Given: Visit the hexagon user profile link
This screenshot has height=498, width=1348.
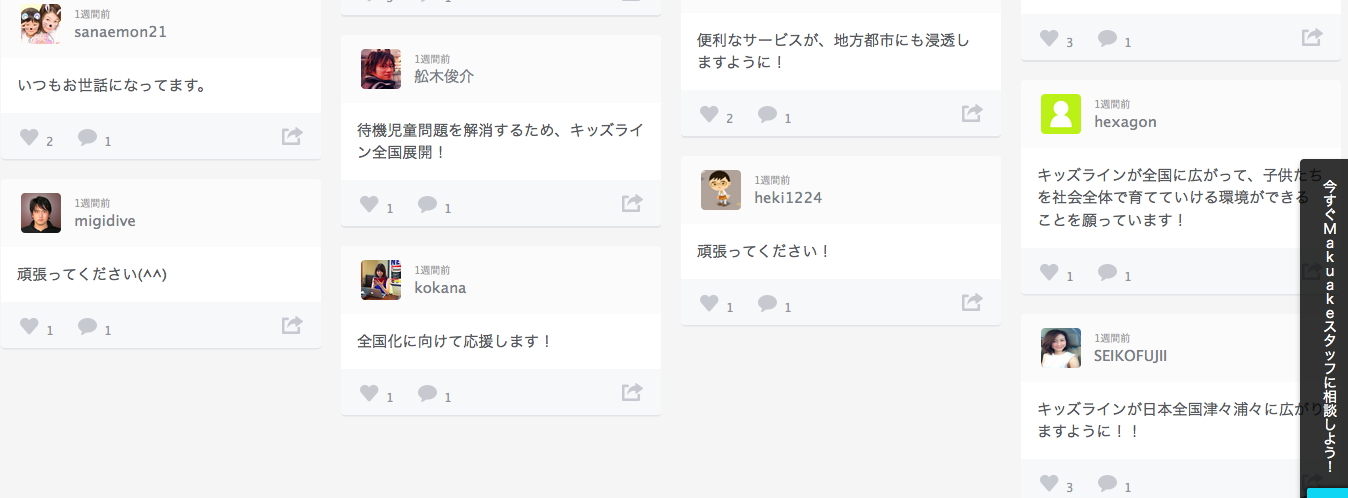Looking at the screenshot, I should [x=1125, y=122].
